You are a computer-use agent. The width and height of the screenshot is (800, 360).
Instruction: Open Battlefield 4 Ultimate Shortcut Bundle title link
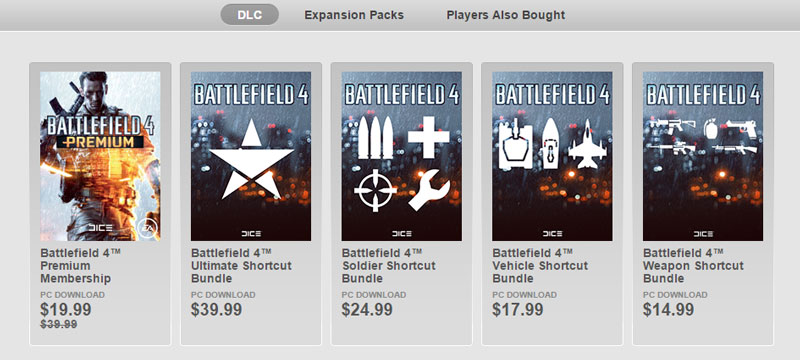point(241,266)
